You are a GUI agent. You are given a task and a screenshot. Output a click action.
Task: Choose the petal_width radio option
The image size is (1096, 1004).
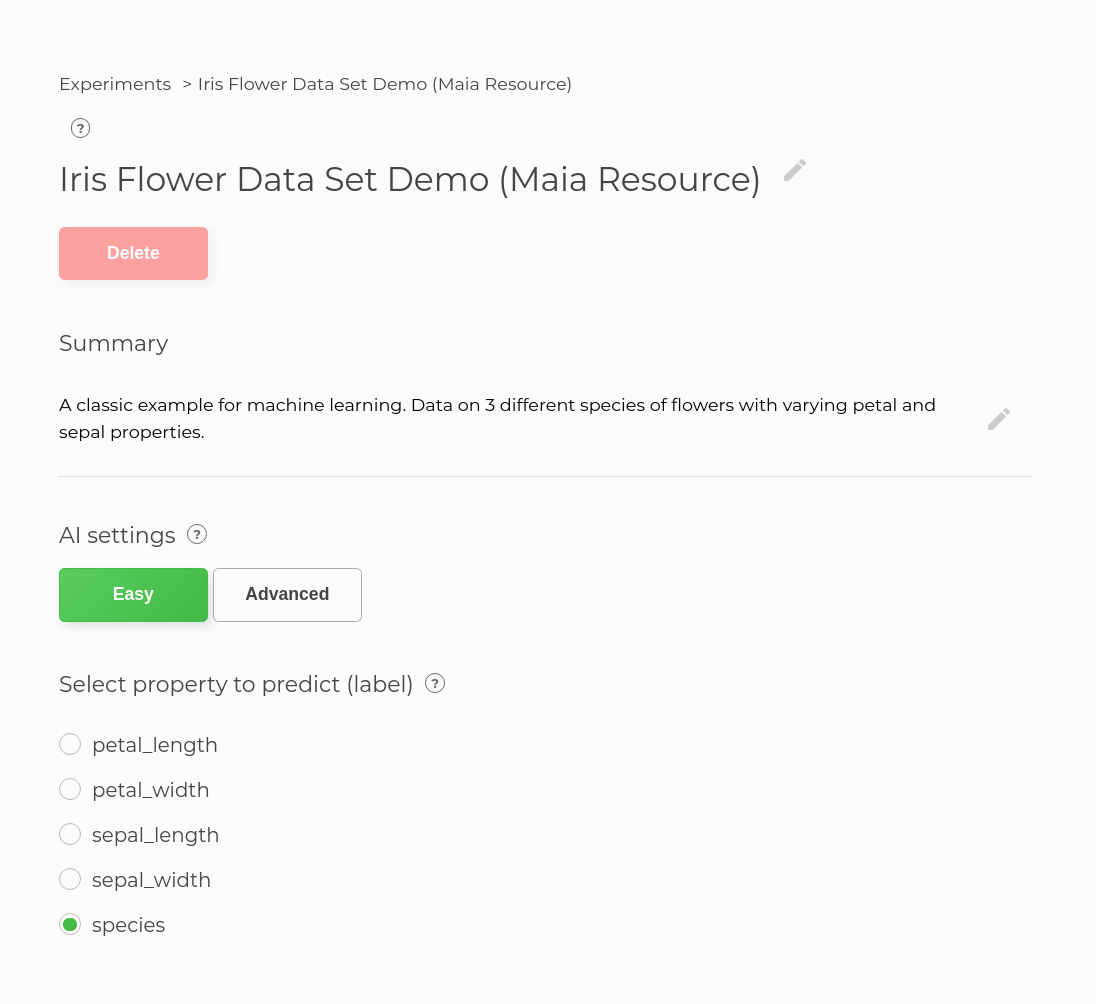[x=70, y=789]
